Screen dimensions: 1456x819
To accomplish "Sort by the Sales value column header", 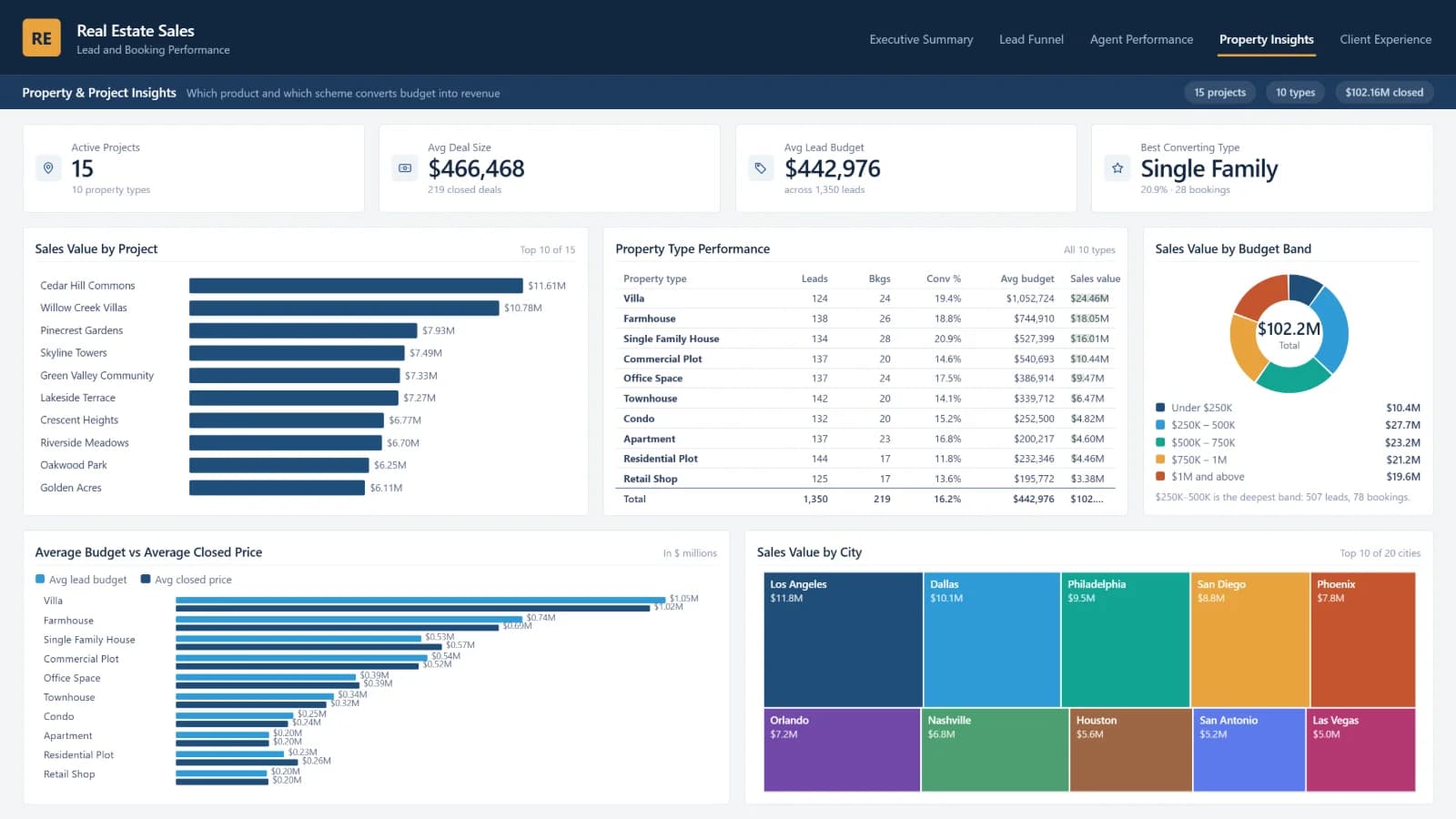I will pos(1095,278).
